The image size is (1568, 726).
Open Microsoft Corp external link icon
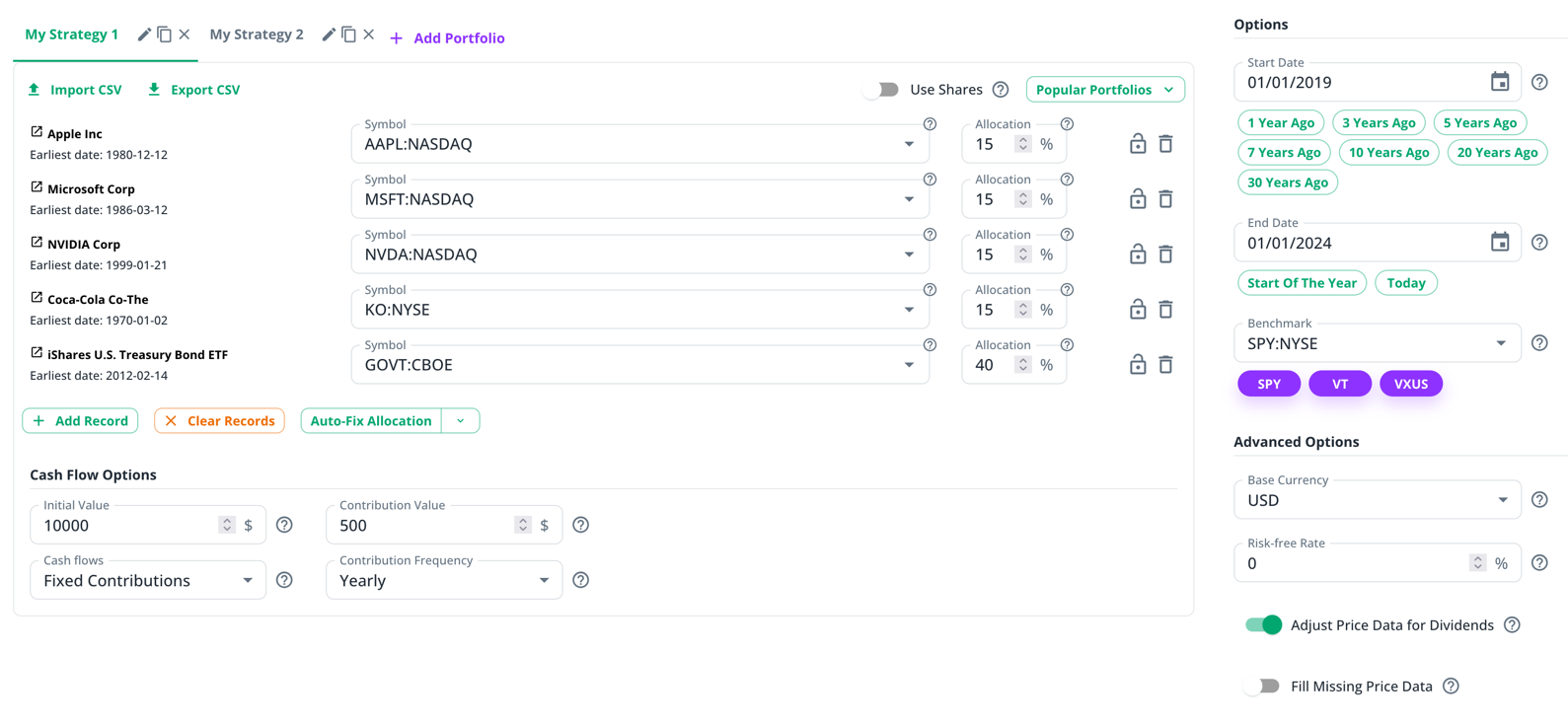coord(37,187)
